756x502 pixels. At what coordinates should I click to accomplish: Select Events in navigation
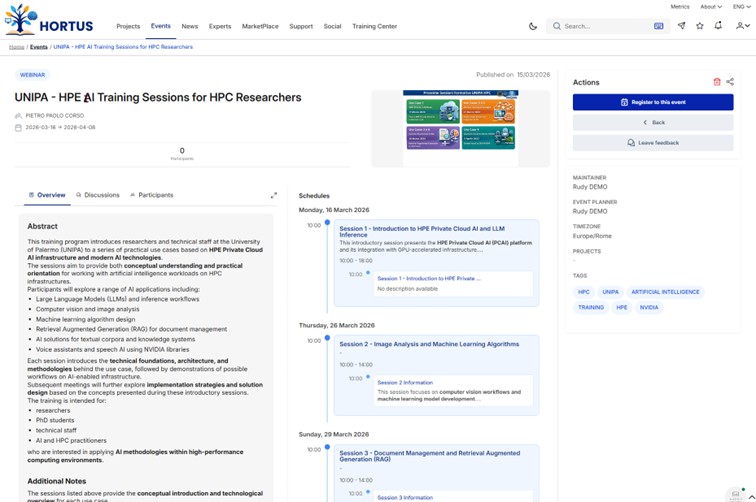(x=161, y=26)
